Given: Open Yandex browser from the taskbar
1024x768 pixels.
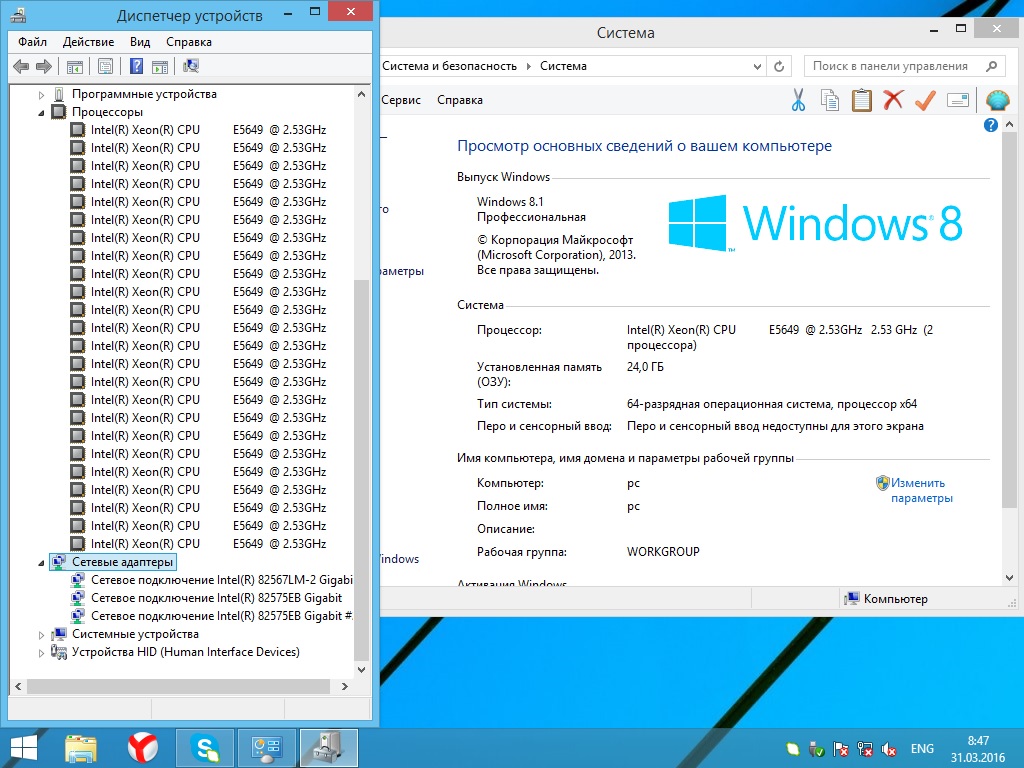Looking at the screenshot, I should coord(142,748).
